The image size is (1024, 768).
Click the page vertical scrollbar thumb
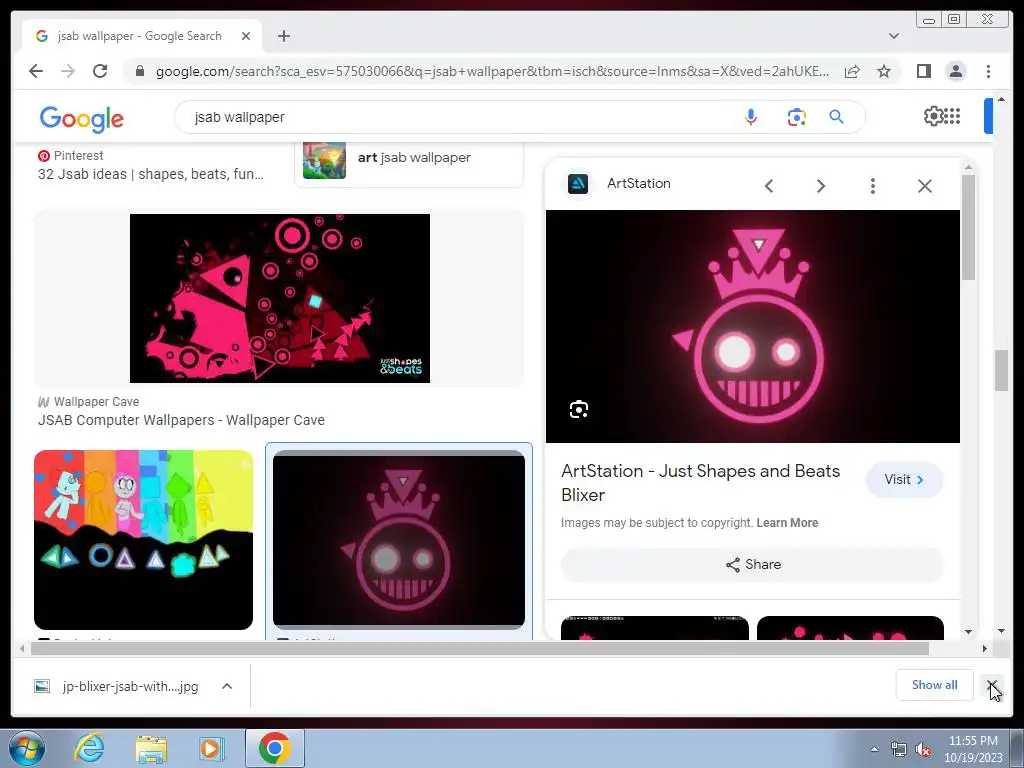[1001, 370]
